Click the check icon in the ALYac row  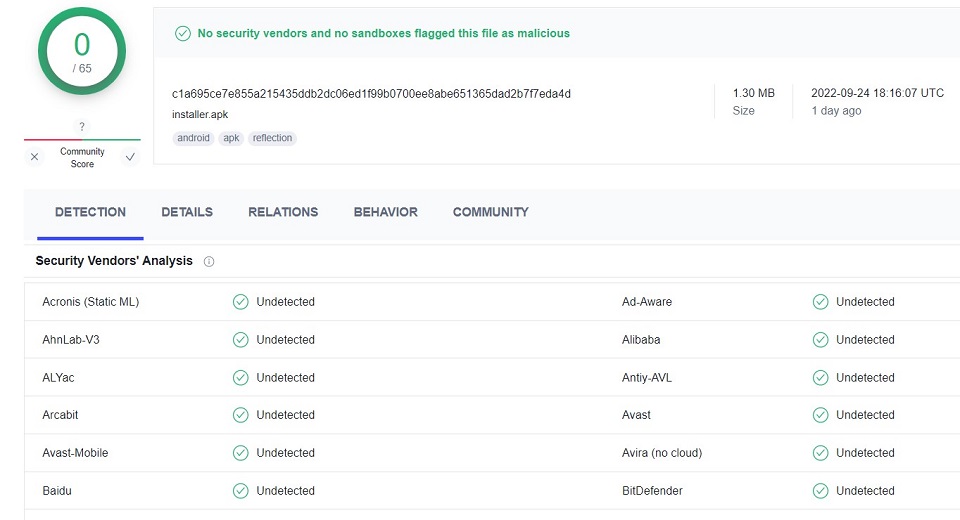point(241,378)
